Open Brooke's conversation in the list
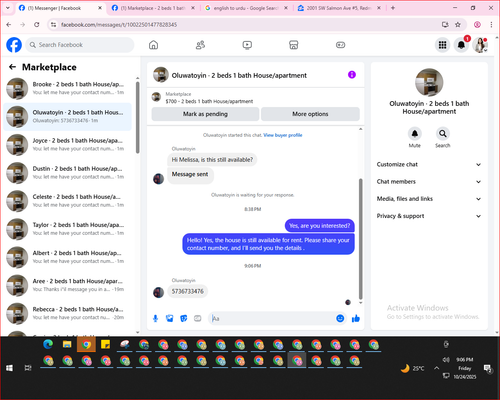Screen dimensions: 500x400 tap(68, 88)
